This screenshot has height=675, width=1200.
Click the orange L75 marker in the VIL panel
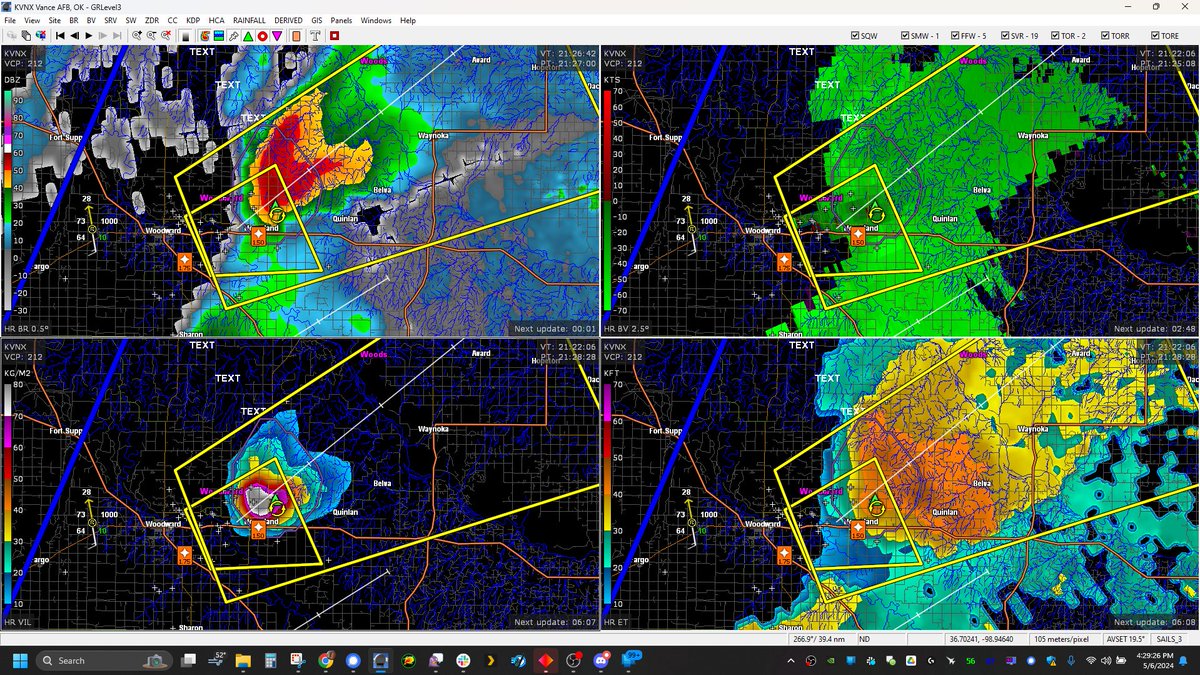184,553
